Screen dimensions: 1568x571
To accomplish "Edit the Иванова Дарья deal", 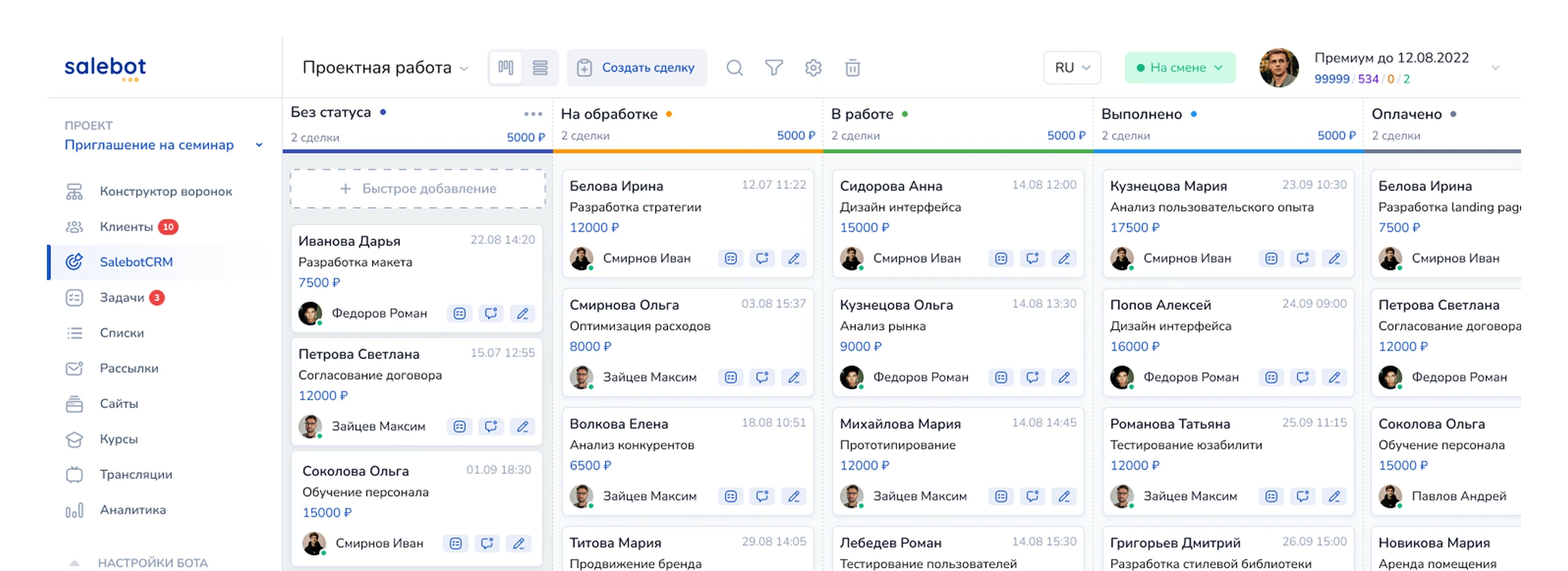I will coord(523,314).
